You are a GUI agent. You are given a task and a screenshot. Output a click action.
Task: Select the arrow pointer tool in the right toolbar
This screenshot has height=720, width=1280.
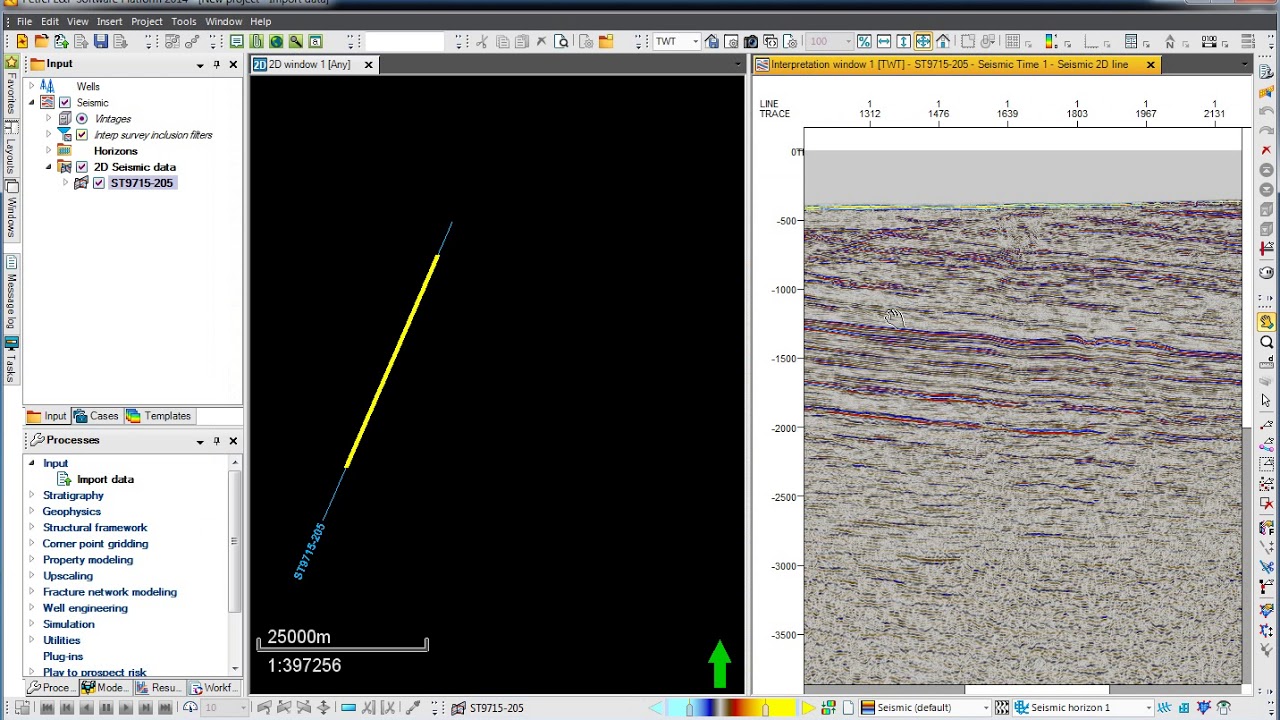pyautogui.click(x=1267, y=400)
